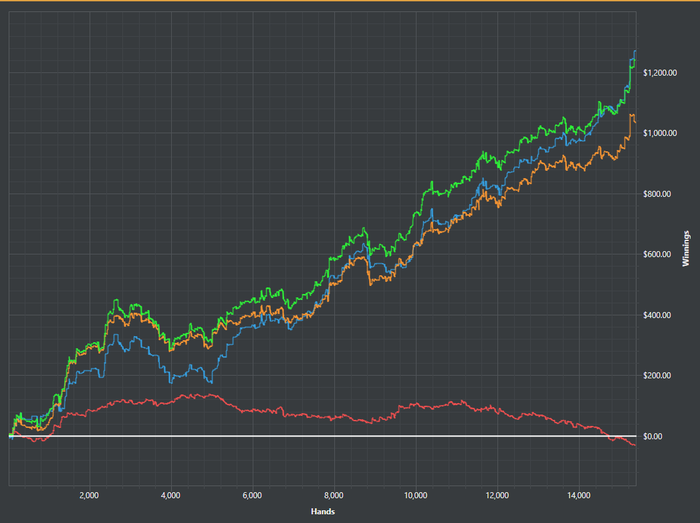Click the $1,200.00 winnings axis label
The image size is (700, 523).
tap(659, 73)
